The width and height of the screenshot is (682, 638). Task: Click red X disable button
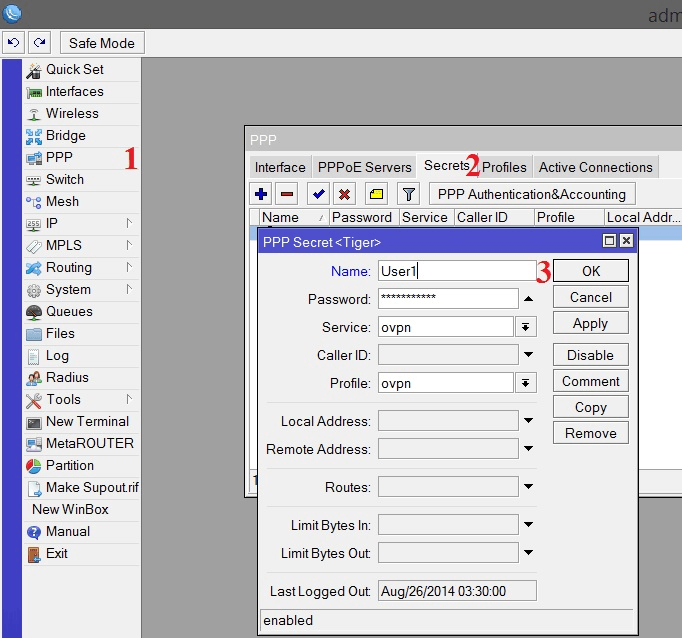pos(344,194)
